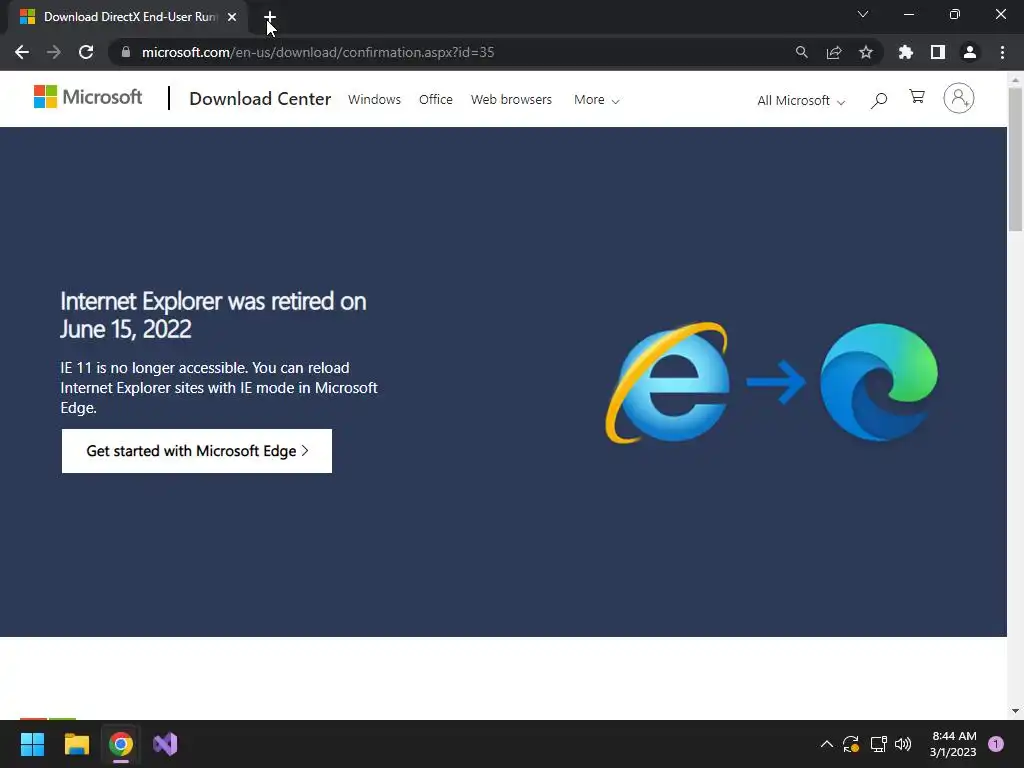Select the Download DirectX End-User tab

[129, 17]
